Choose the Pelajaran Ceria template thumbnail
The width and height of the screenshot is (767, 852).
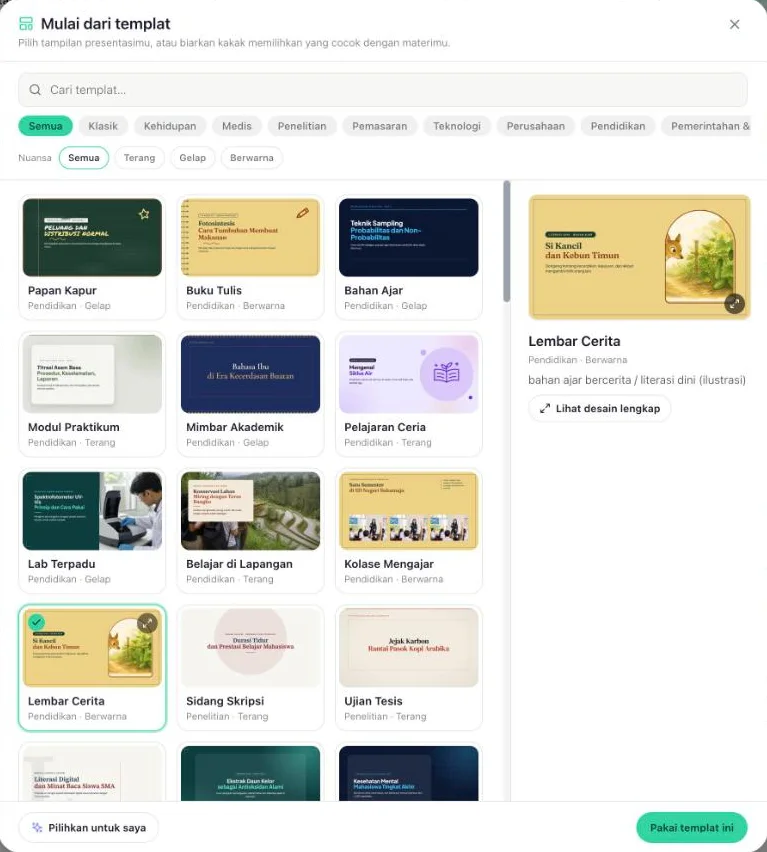(408, 374)
